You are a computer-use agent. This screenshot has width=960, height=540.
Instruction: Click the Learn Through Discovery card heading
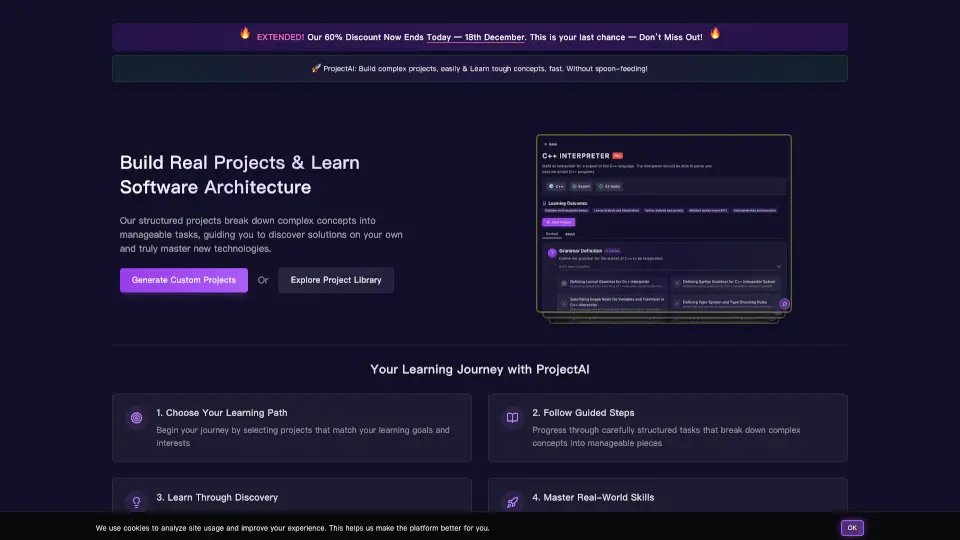(x=217, y=497)
